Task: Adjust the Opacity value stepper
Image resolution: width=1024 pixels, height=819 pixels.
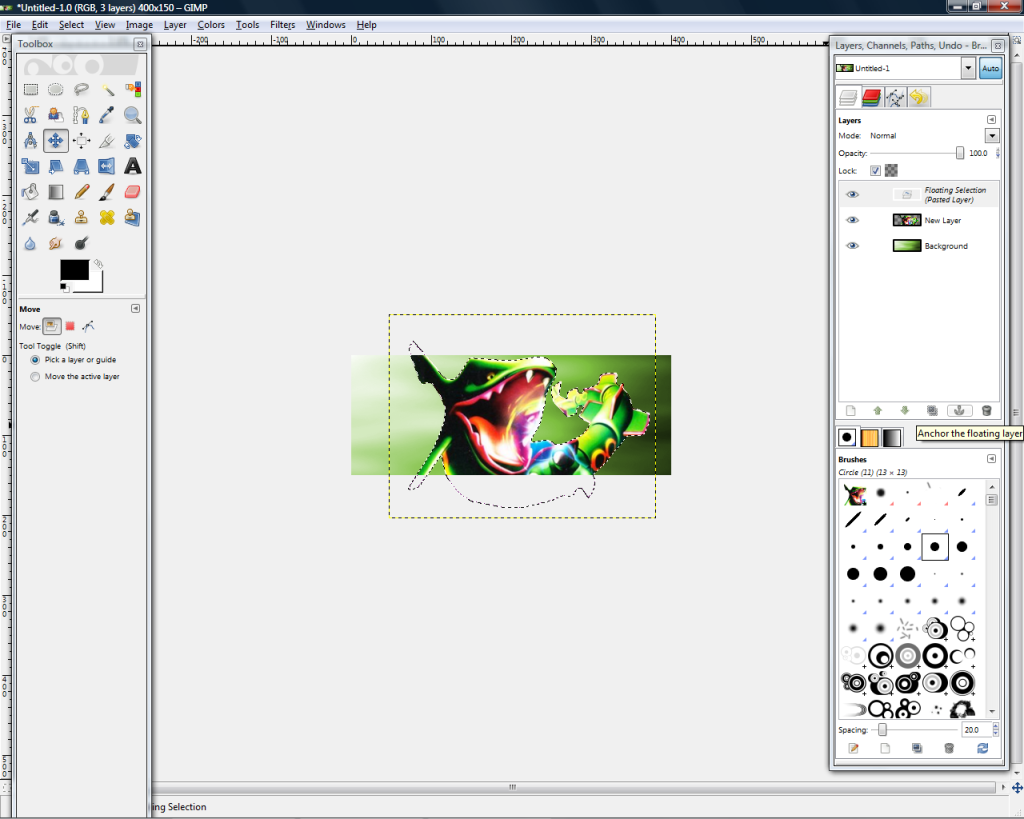Action: 997,153
